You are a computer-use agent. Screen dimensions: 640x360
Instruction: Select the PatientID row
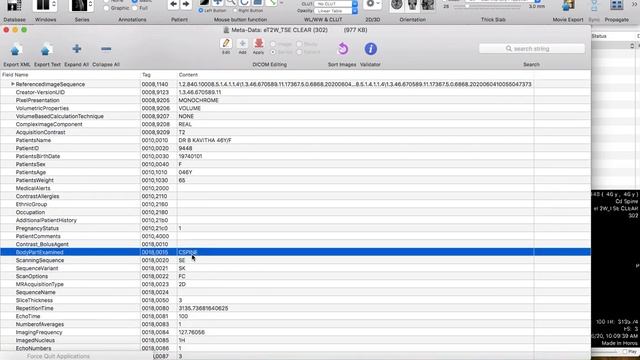[x=296, y=148]
